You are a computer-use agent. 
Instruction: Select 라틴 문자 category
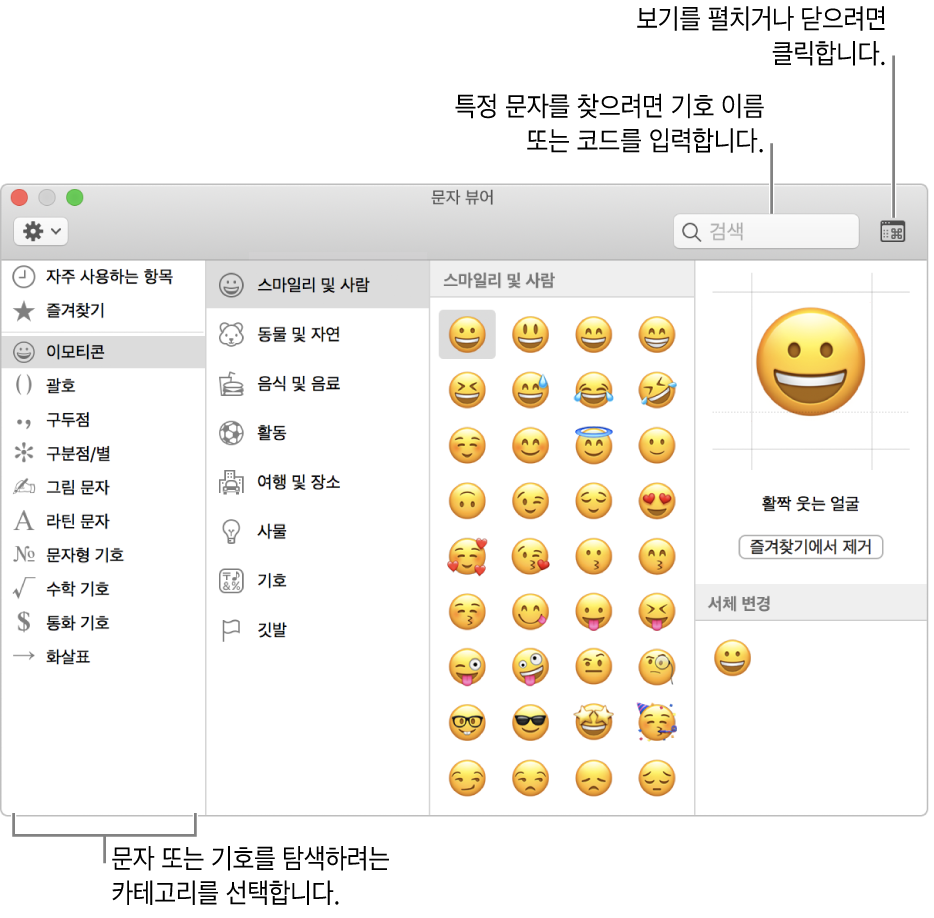point(103,521)
